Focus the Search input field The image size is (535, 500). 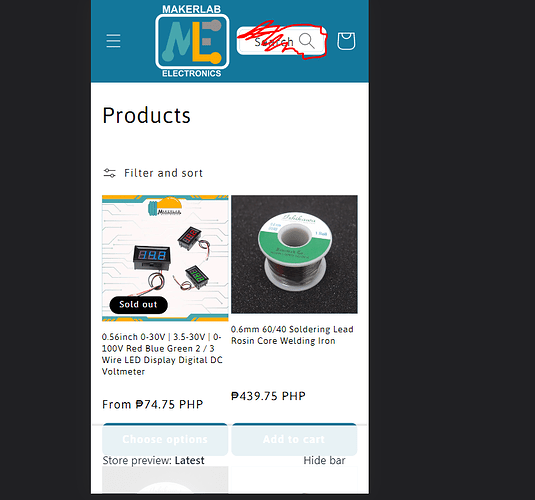coord(281,41)
